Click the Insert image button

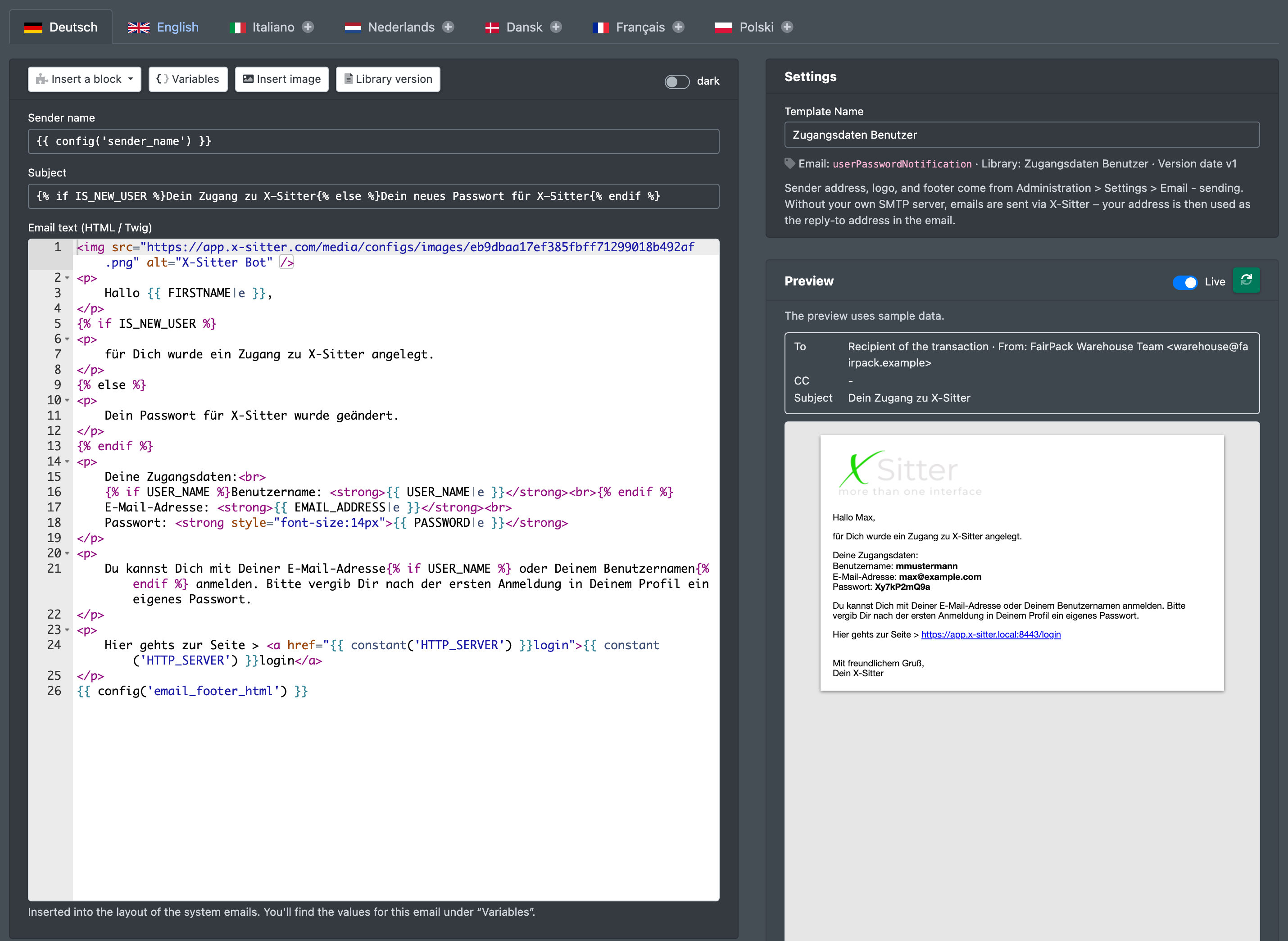[281, 79]
